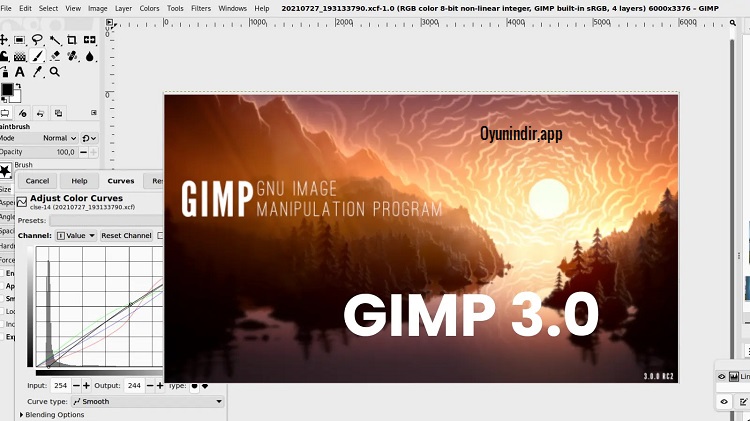
Task: Toggle the checkbox next to Reset Channel
Action: pyautogui.click(x=160, y=235)
